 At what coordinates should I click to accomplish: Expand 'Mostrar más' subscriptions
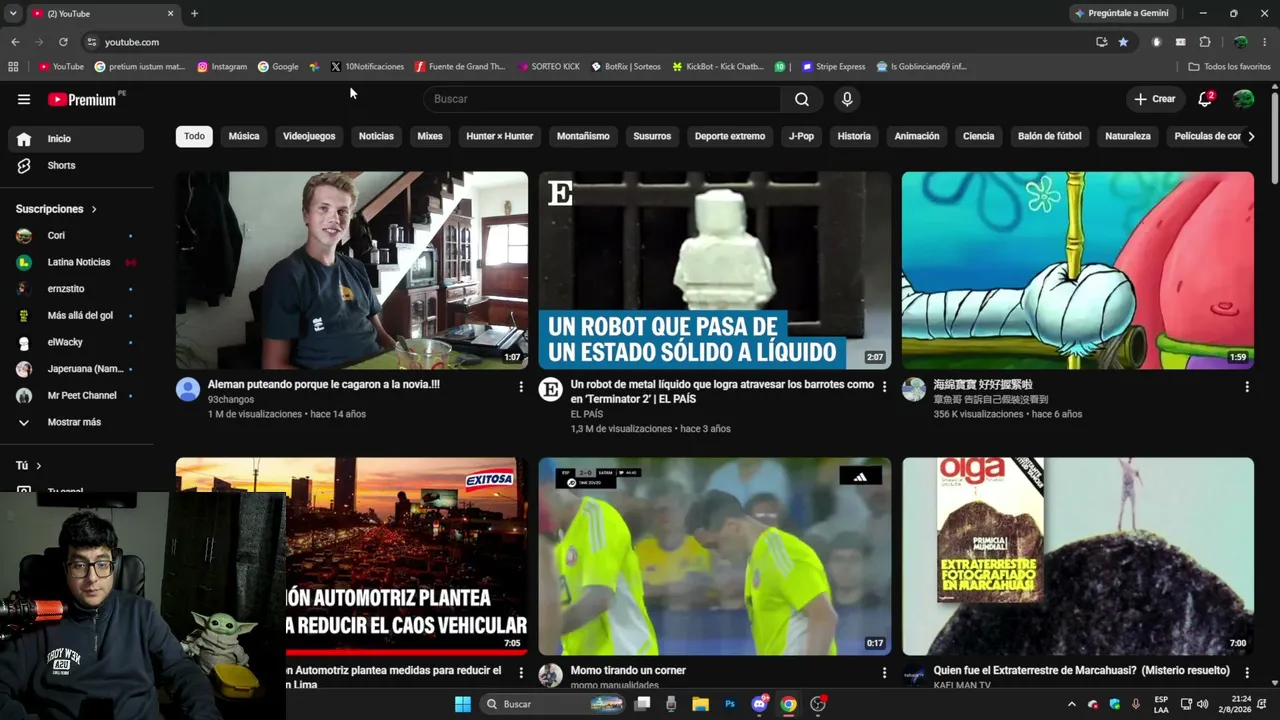[76, 422]
